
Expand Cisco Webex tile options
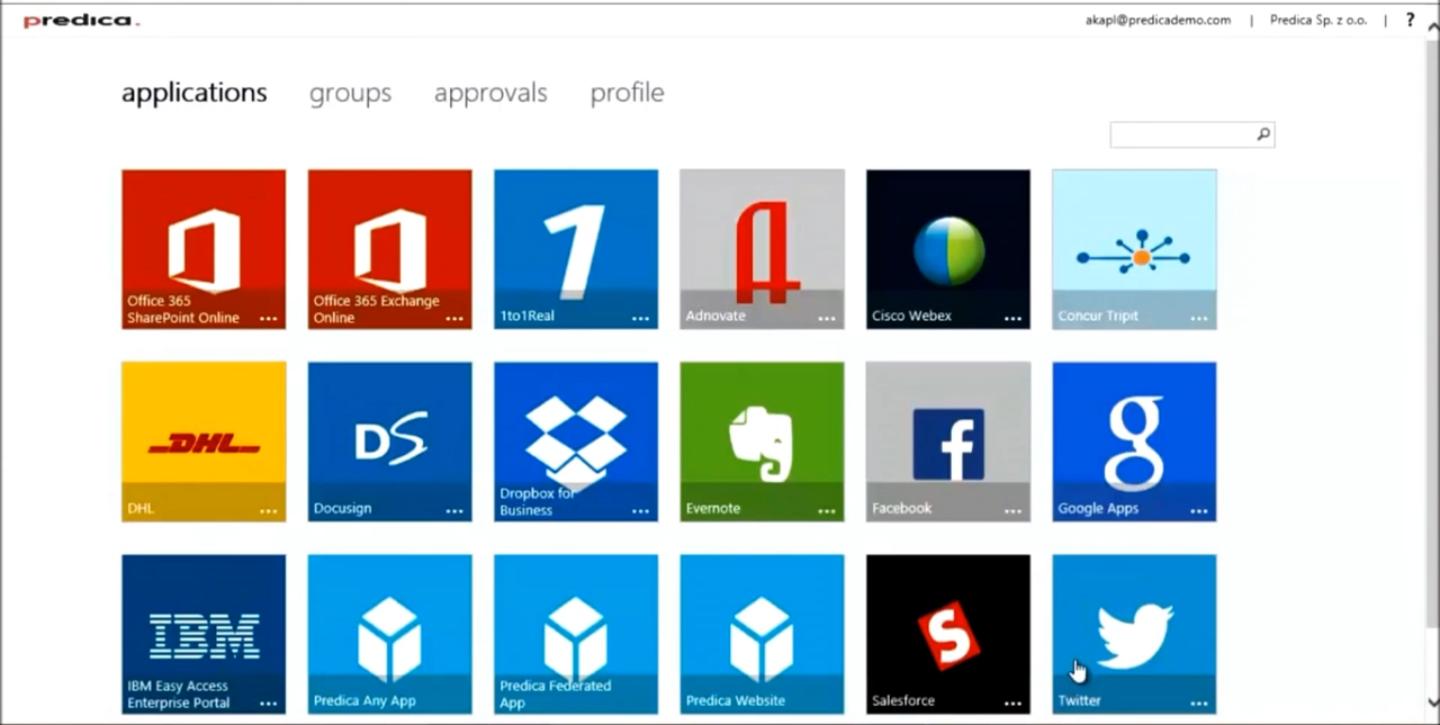point(1012,319)
